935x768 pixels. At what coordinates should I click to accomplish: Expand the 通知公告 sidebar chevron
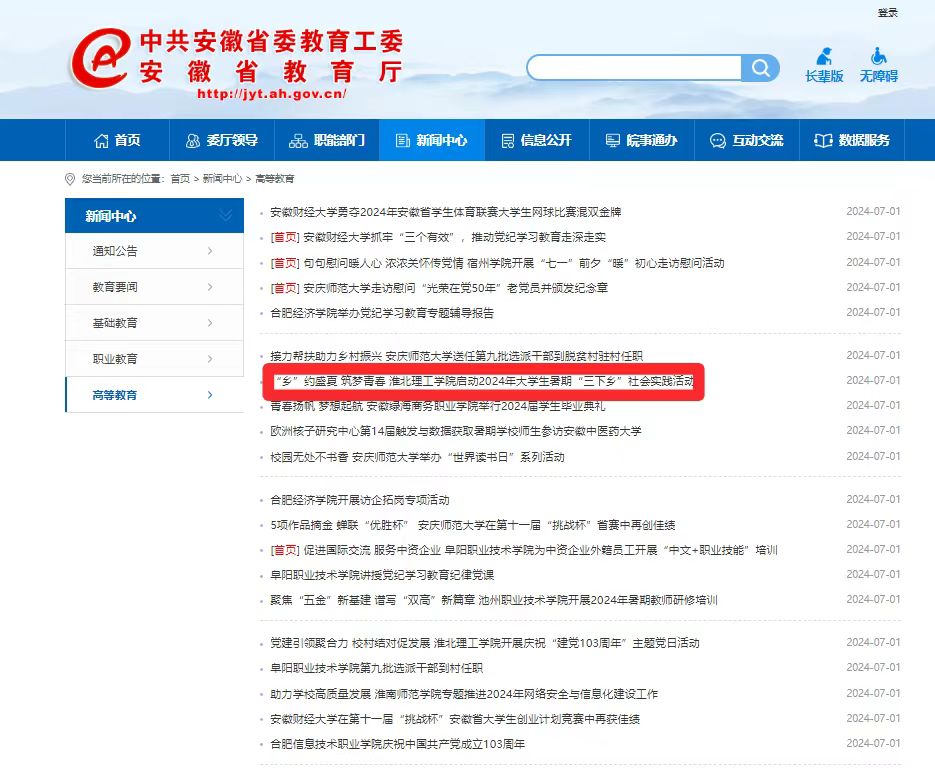pos(210,251)
